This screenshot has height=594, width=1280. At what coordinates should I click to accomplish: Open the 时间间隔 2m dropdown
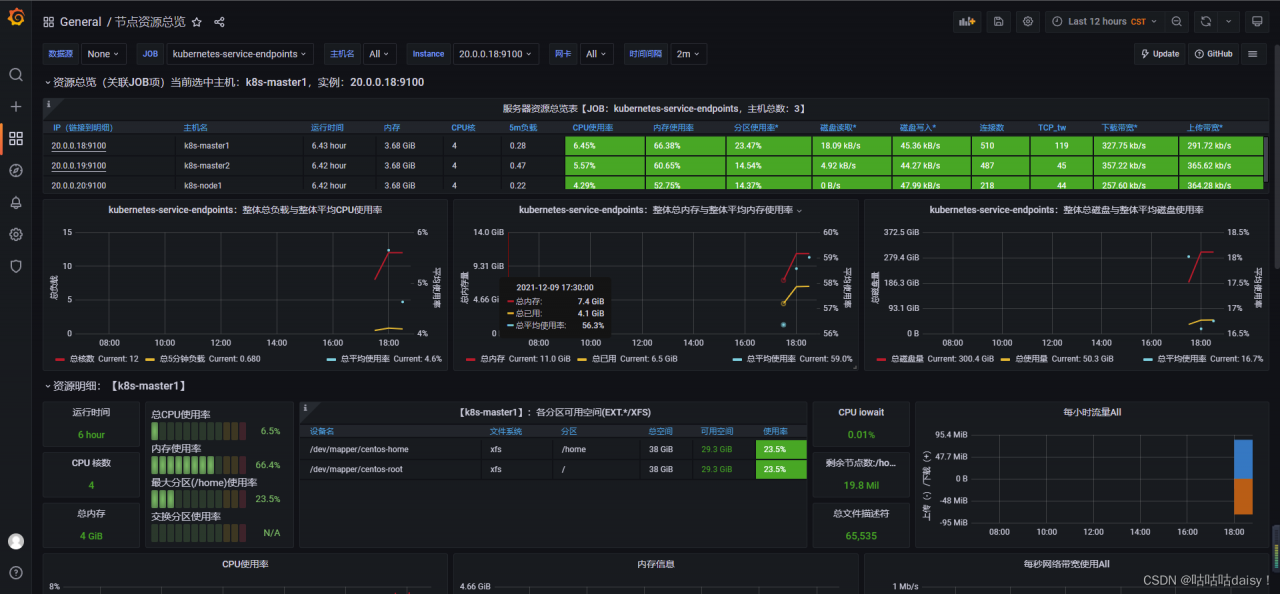(x=687, y=54)
